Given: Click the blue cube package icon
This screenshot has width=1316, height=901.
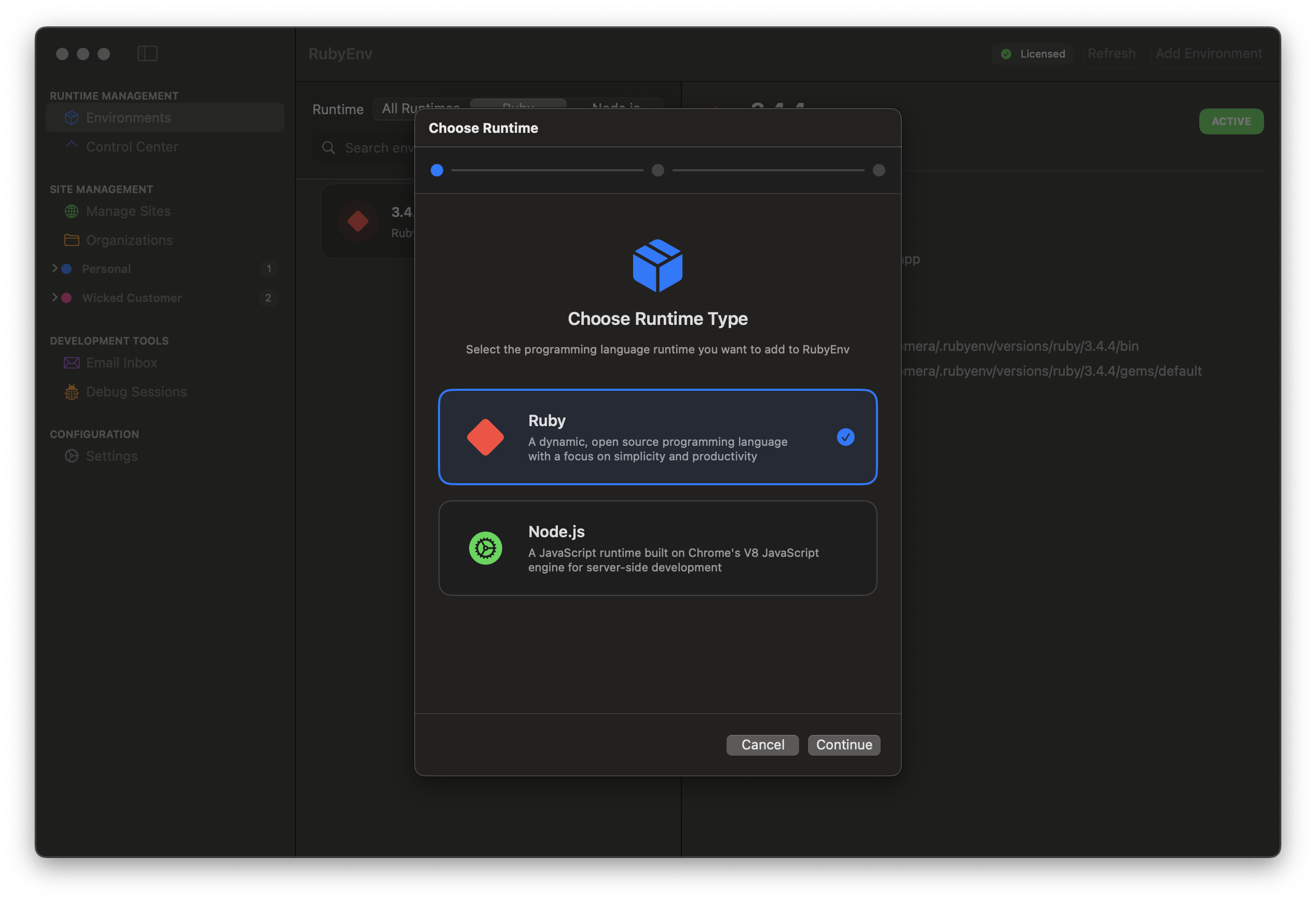Looking at the screenshot, I should pyautogui.click(x=657, y=265).
